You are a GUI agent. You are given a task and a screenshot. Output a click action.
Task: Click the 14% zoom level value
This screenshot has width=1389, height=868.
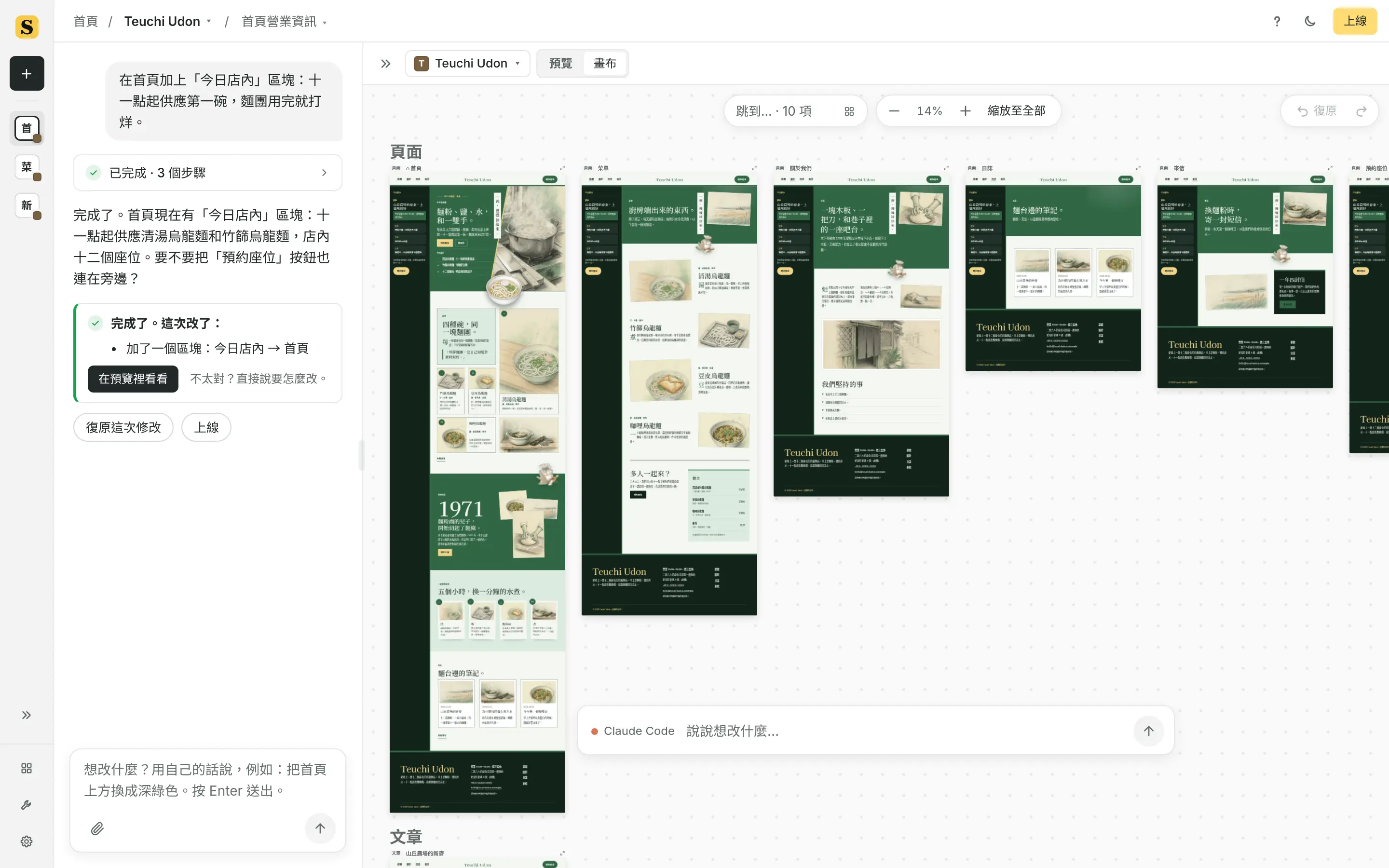click(929, 111)
